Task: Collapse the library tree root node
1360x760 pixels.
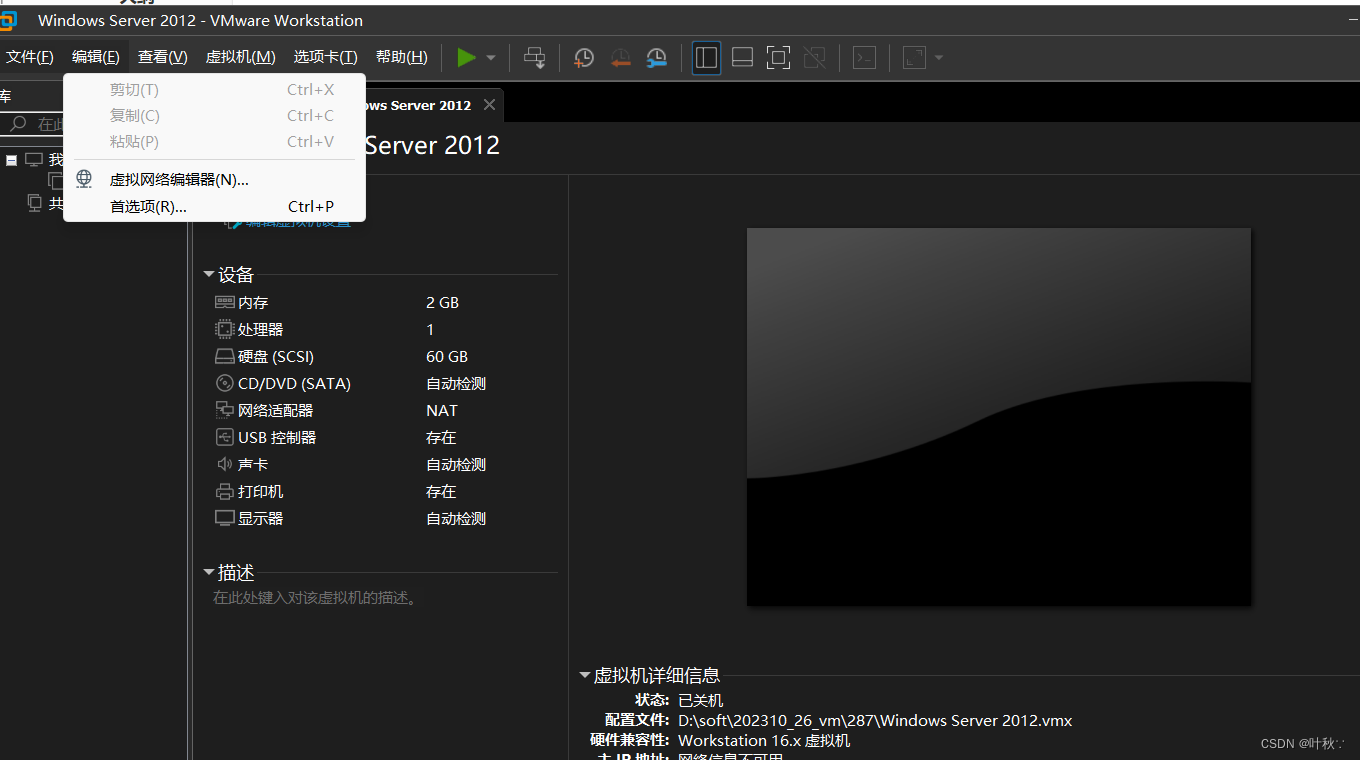Action: tap(12, 160)
